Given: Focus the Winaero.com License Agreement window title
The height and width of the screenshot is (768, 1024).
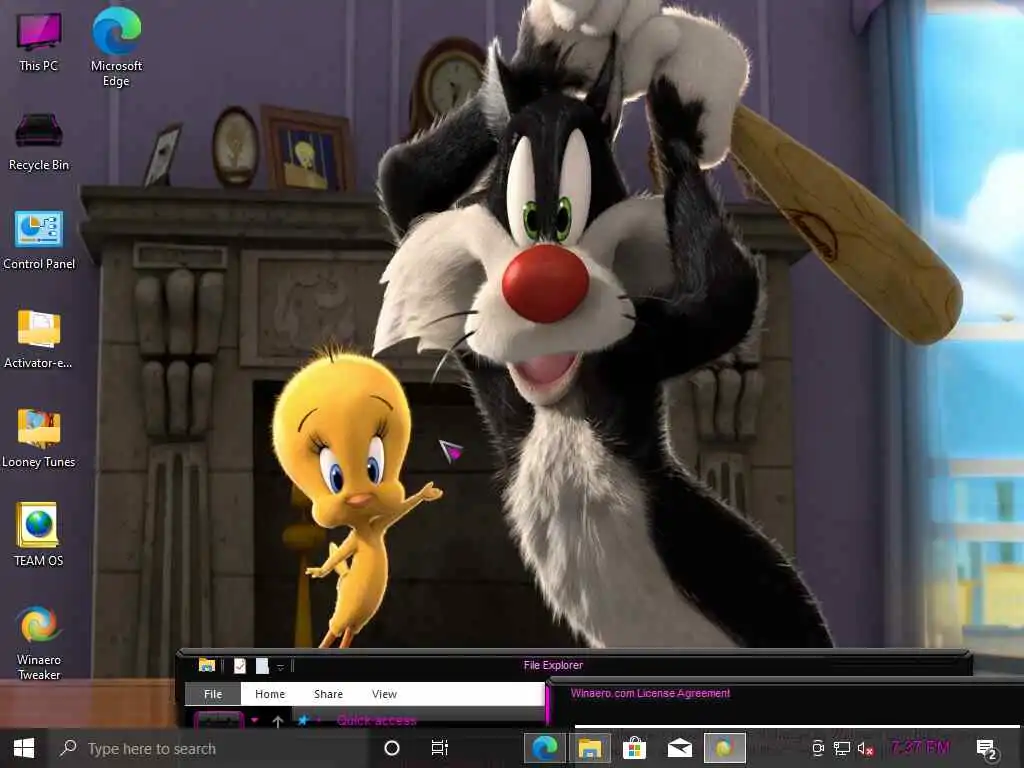Looking at the screenshot, I should [x=650, y=693].
